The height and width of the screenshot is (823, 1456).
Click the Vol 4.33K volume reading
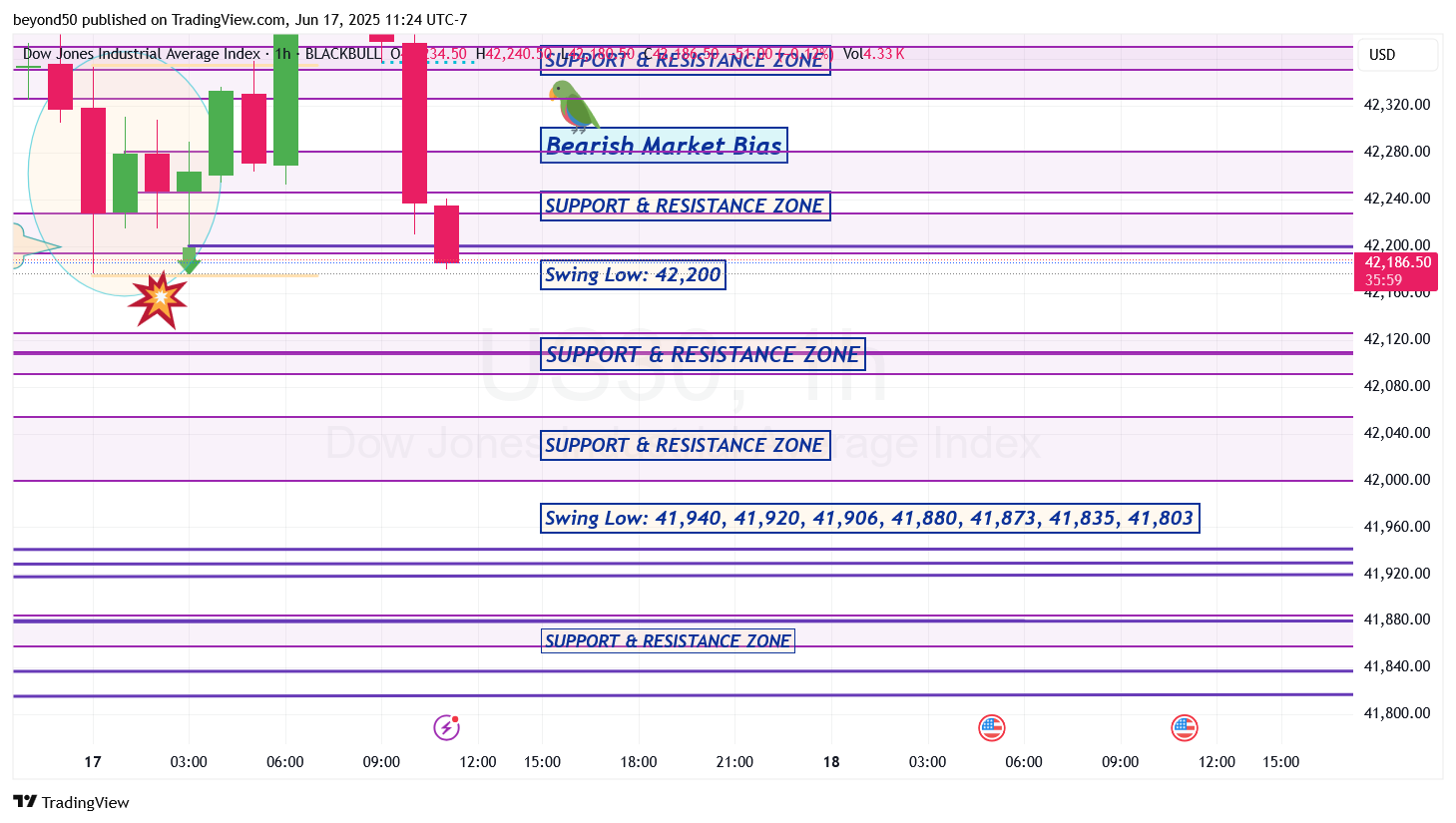[x=874, y=54]
